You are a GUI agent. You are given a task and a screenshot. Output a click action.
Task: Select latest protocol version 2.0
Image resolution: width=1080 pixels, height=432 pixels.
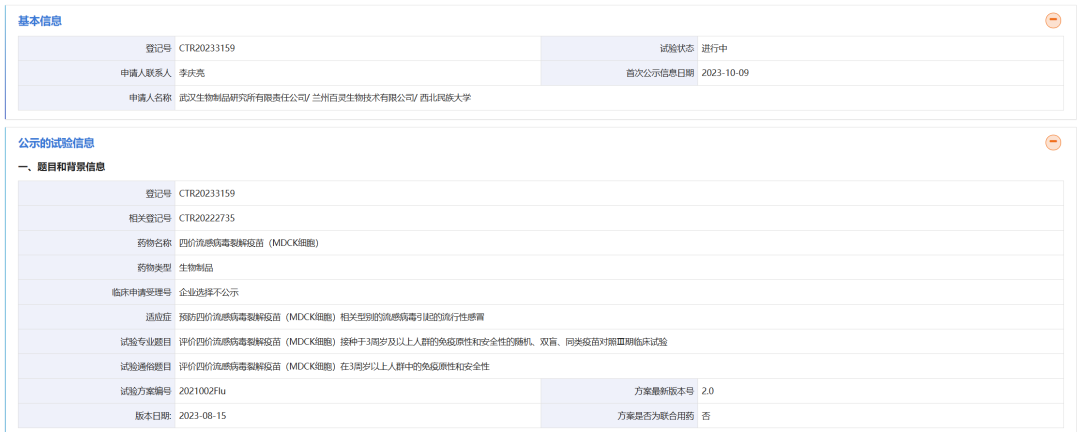click(707, 391)
